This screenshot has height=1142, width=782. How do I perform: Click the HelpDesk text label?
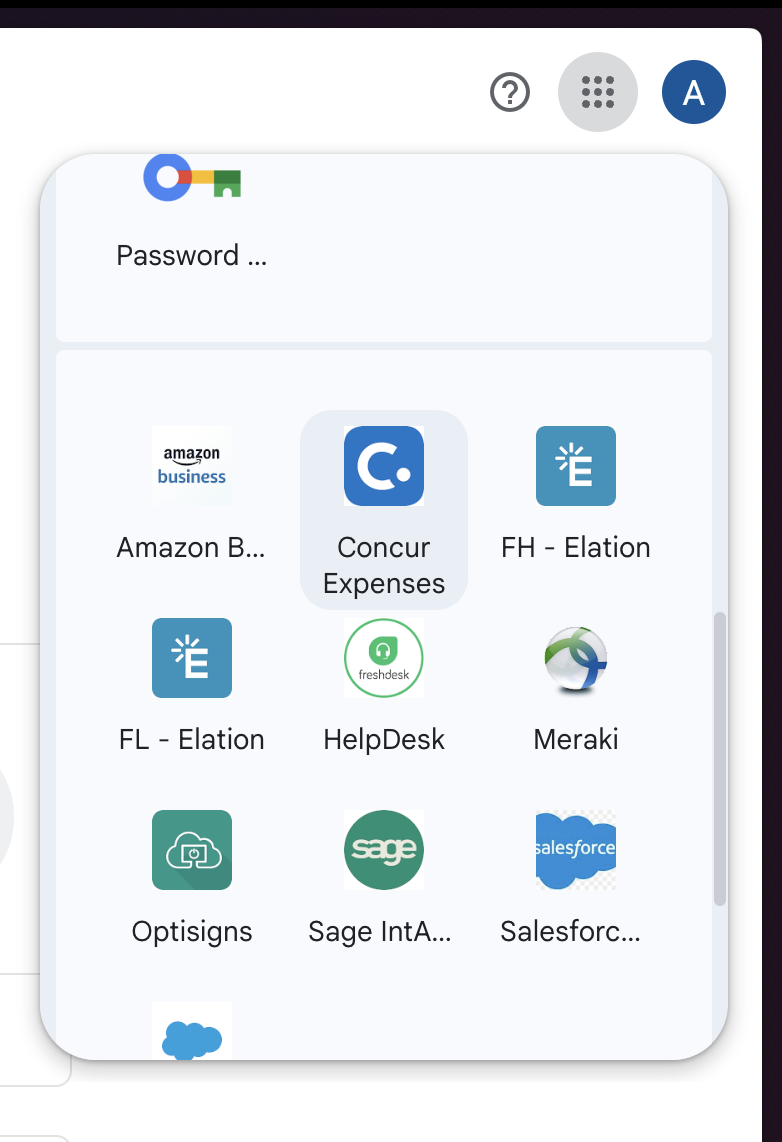click(x=384, y=740)
